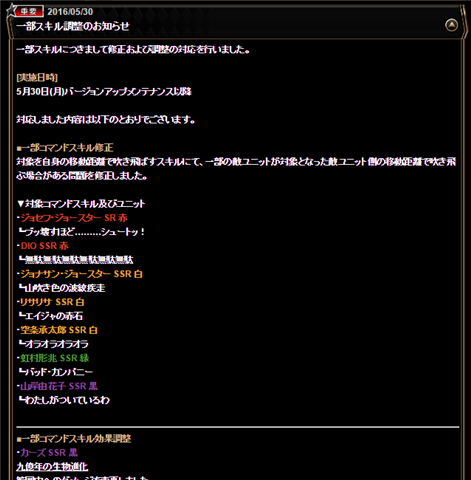Click the ▼対象コマンドスキル及びユニット heading

click(x=81, y=204)
